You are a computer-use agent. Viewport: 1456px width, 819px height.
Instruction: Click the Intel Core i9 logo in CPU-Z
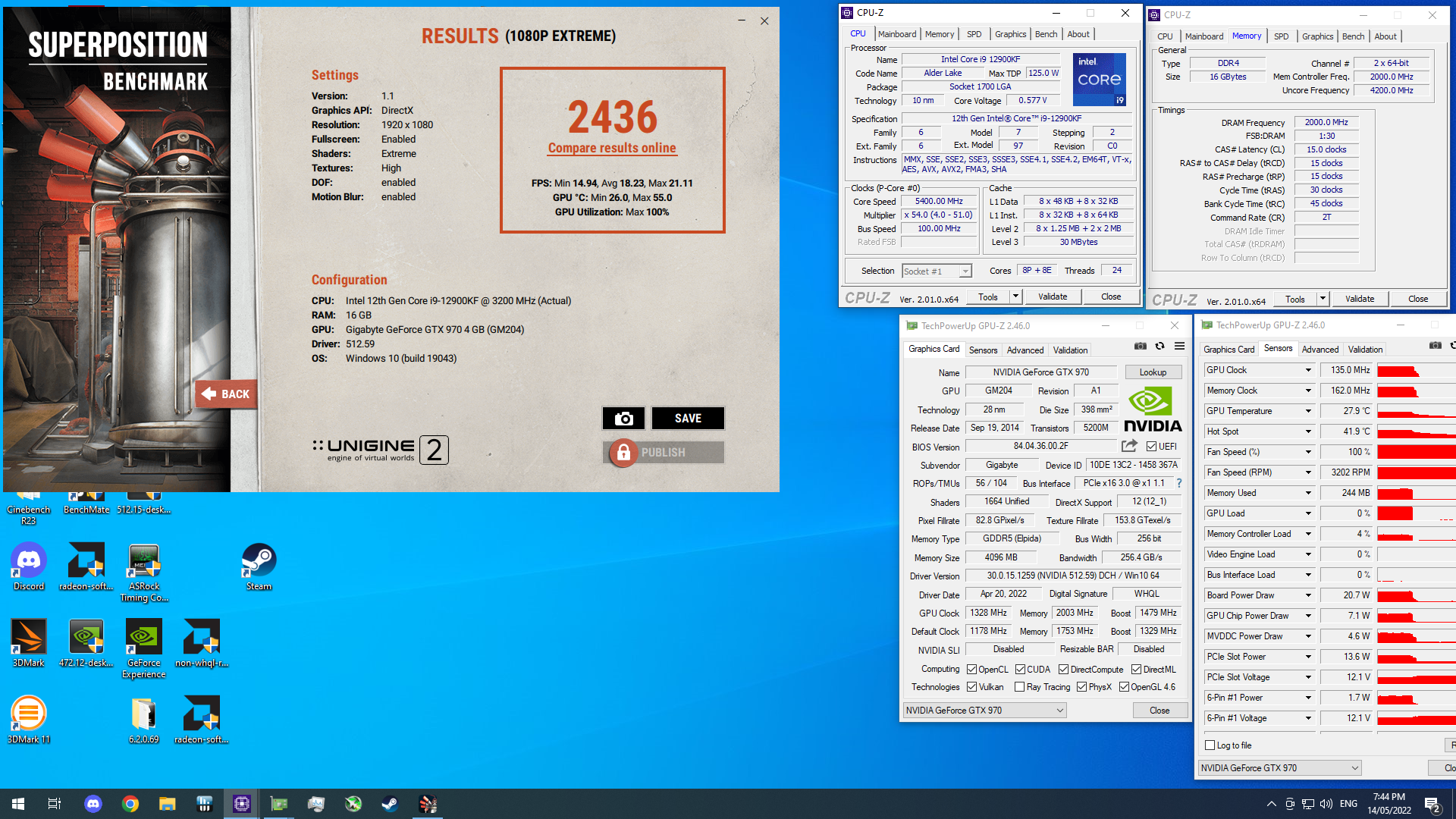click(1100, 80)
